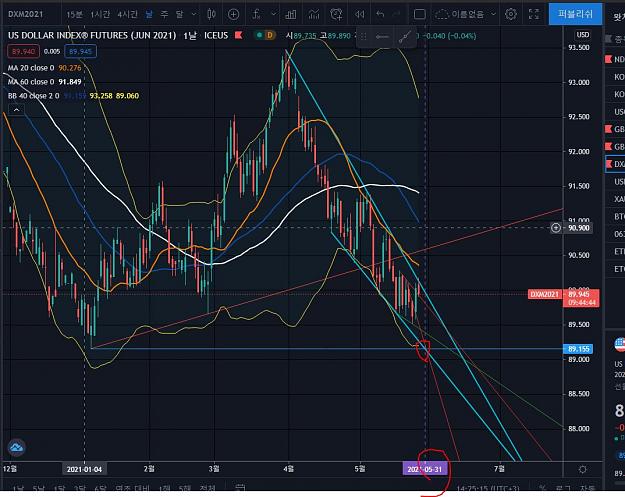Click the line style icon in the floating toolbar

click(382, 37)
